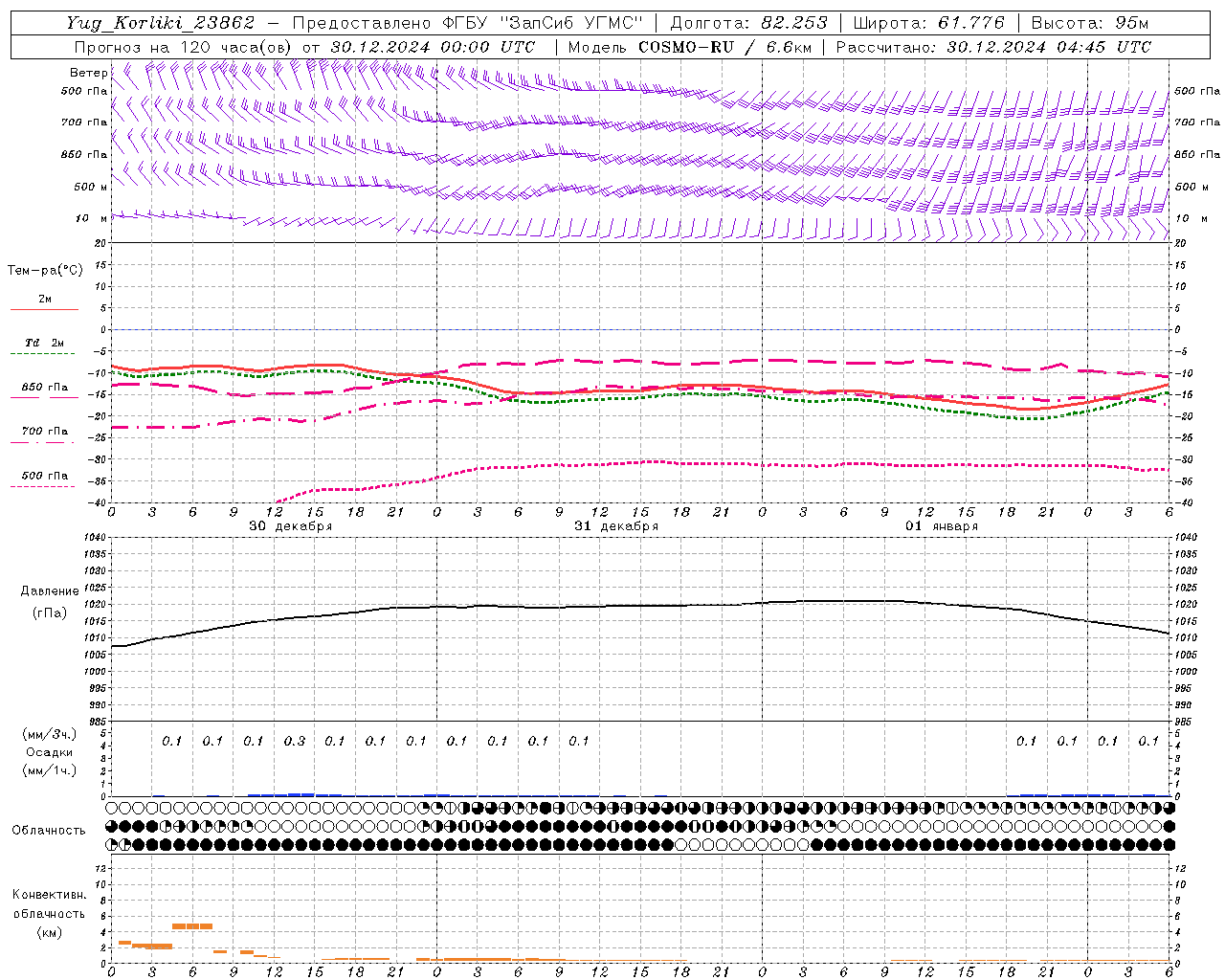Click the Ветер panel label

[88, 73]
